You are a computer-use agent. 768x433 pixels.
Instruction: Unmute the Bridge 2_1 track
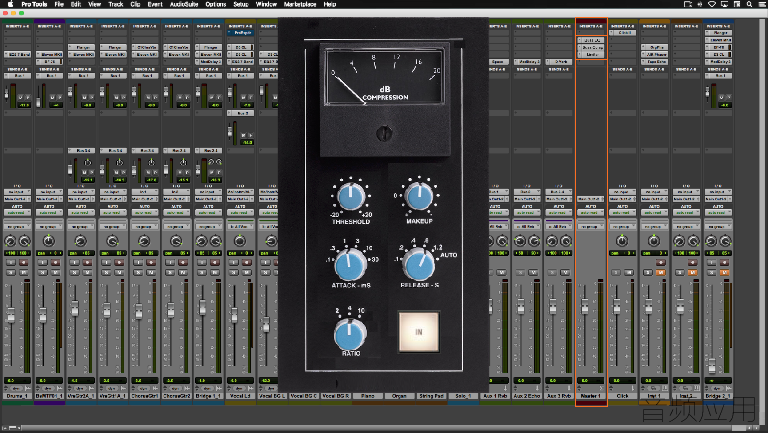point(724,272)
